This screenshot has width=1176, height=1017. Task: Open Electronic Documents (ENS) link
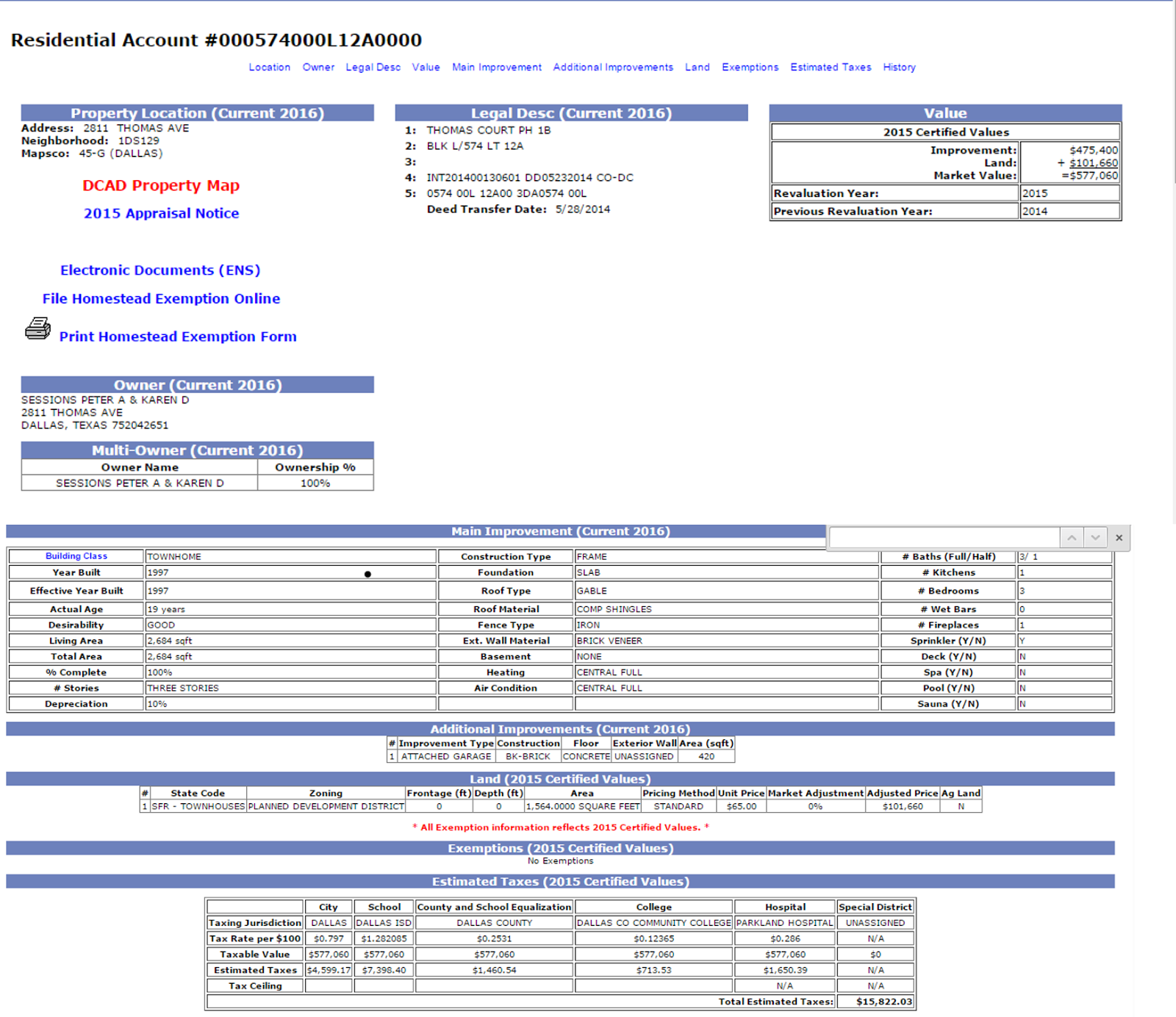[x=160, y=270]
